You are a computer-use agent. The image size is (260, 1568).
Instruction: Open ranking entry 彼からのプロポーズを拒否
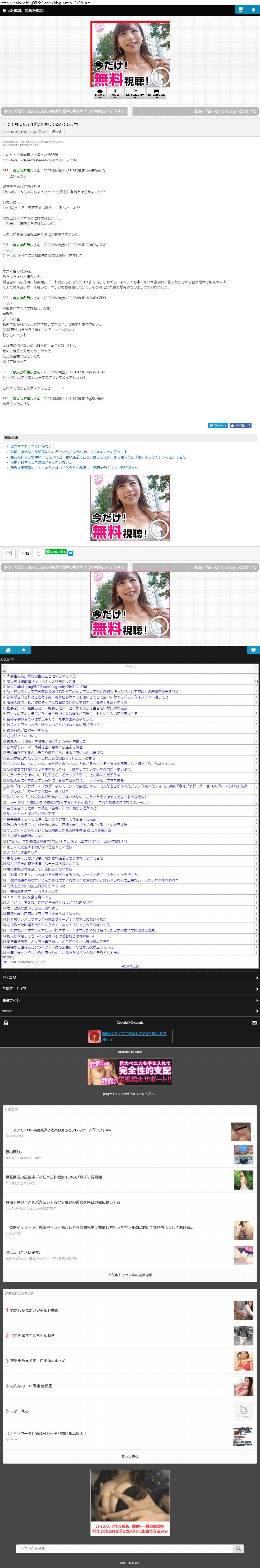27,730
